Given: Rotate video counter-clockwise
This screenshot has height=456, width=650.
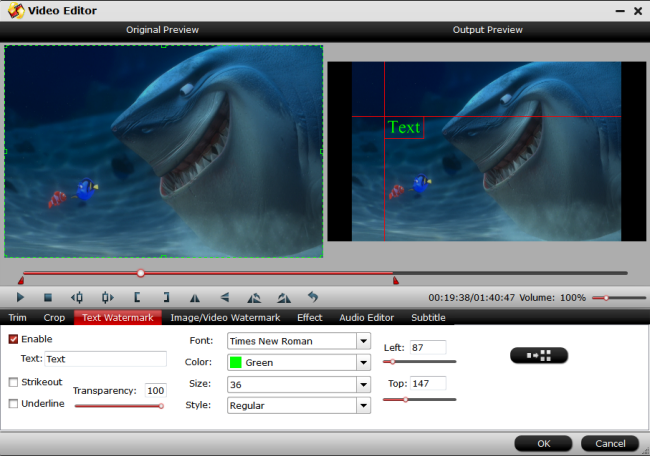Looking at the screenshot, I should pos(254,297).
